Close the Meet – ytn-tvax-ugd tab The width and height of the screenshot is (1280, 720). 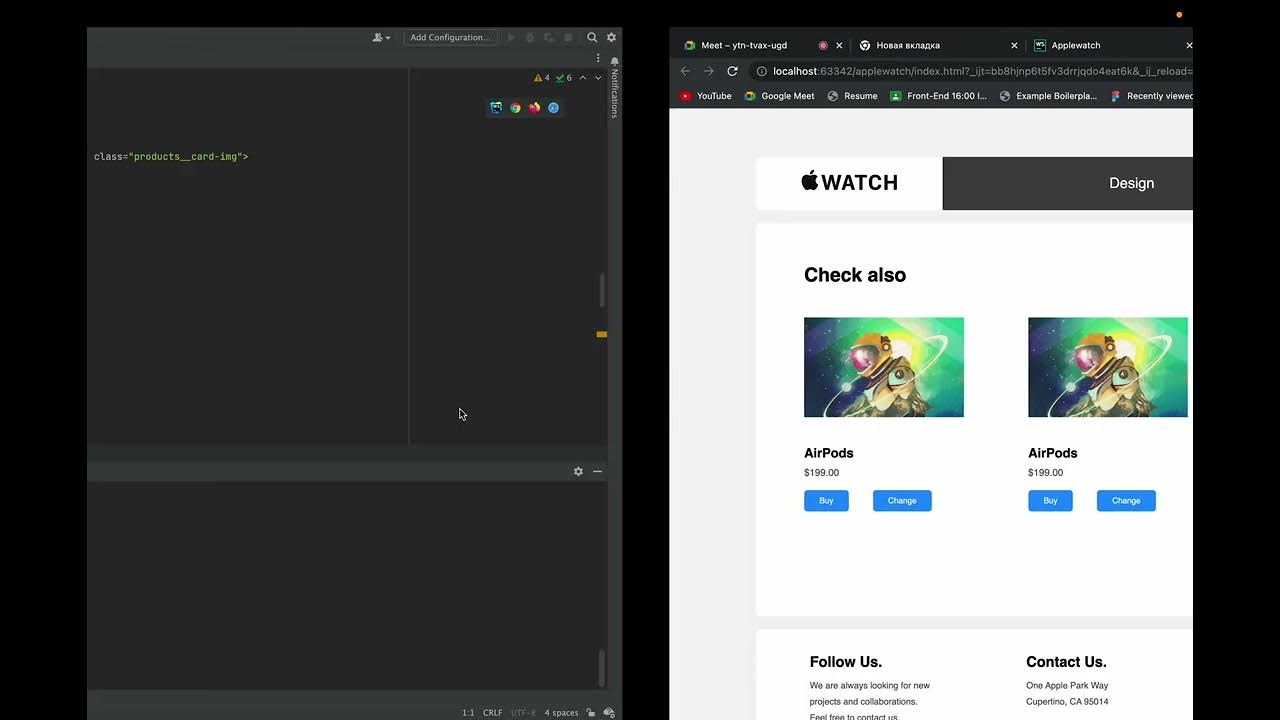click(839, 45)
